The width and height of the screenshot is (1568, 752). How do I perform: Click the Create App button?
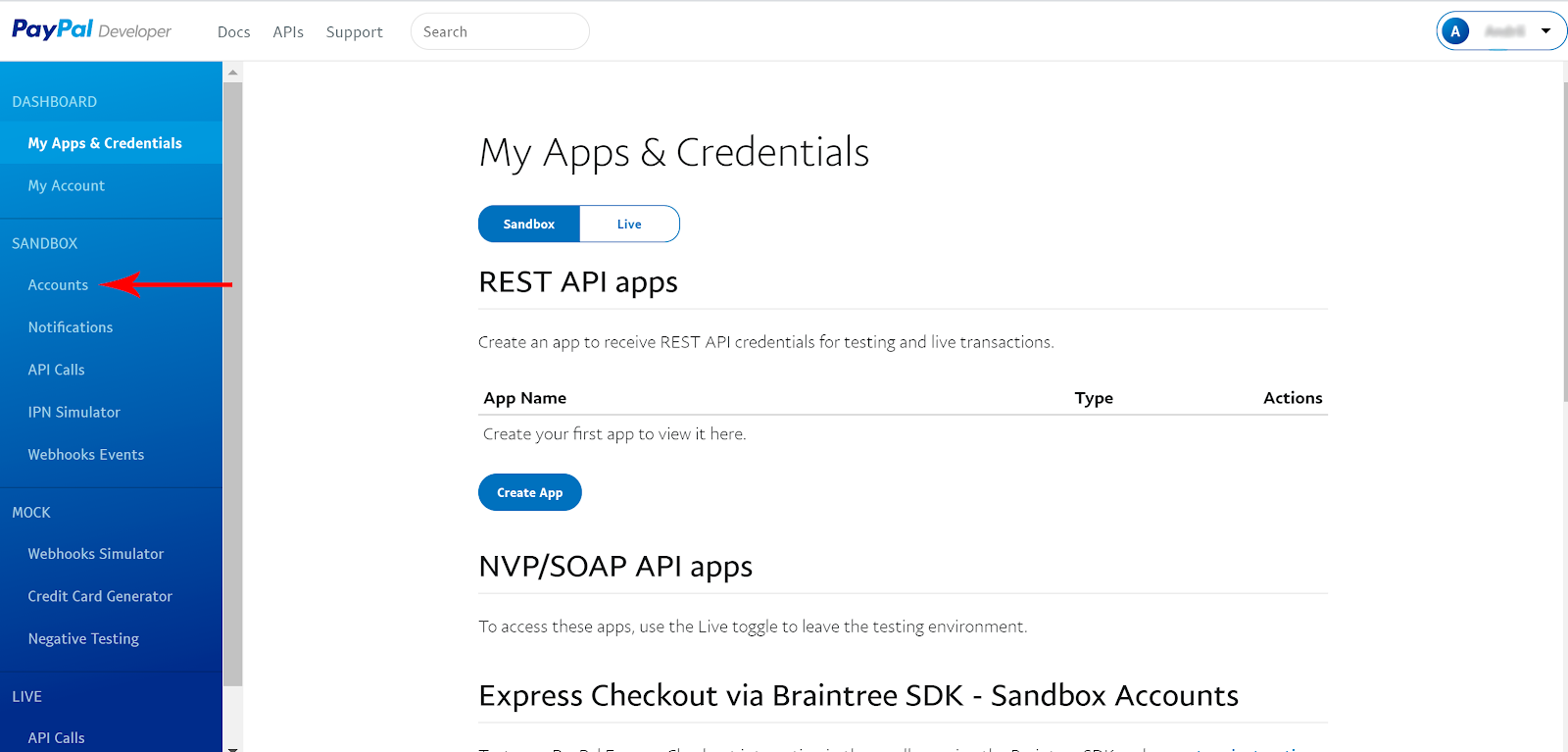[530, 492]
